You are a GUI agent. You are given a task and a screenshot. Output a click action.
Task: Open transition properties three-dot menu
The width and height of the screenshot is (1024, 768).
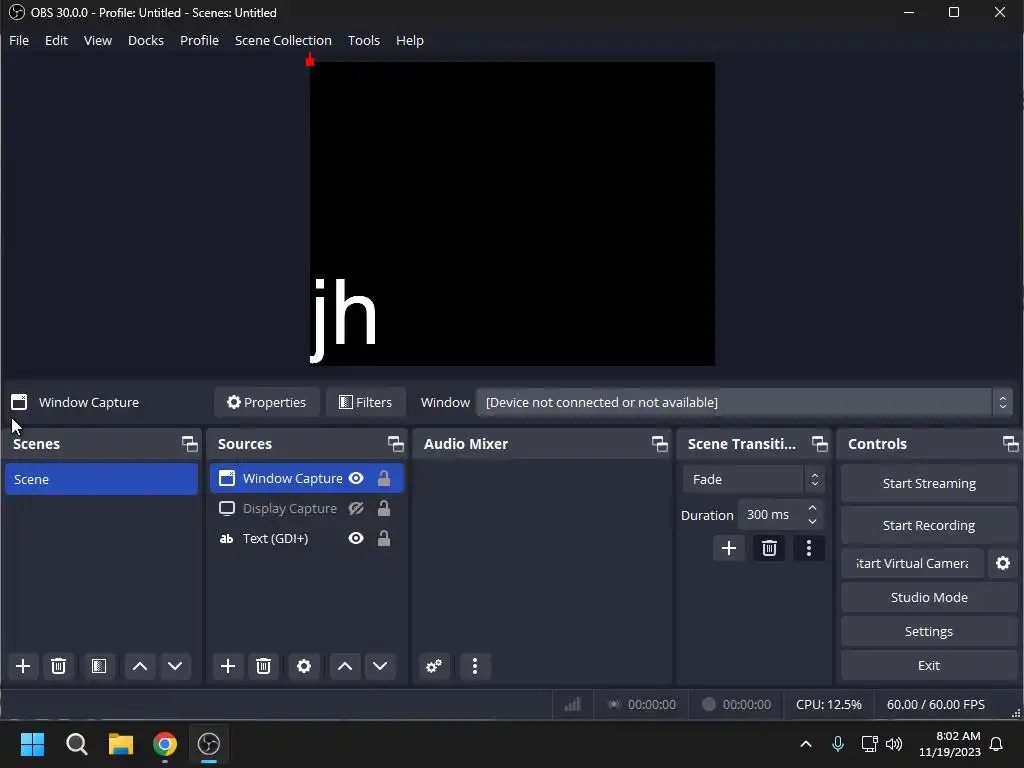[808, 548]
